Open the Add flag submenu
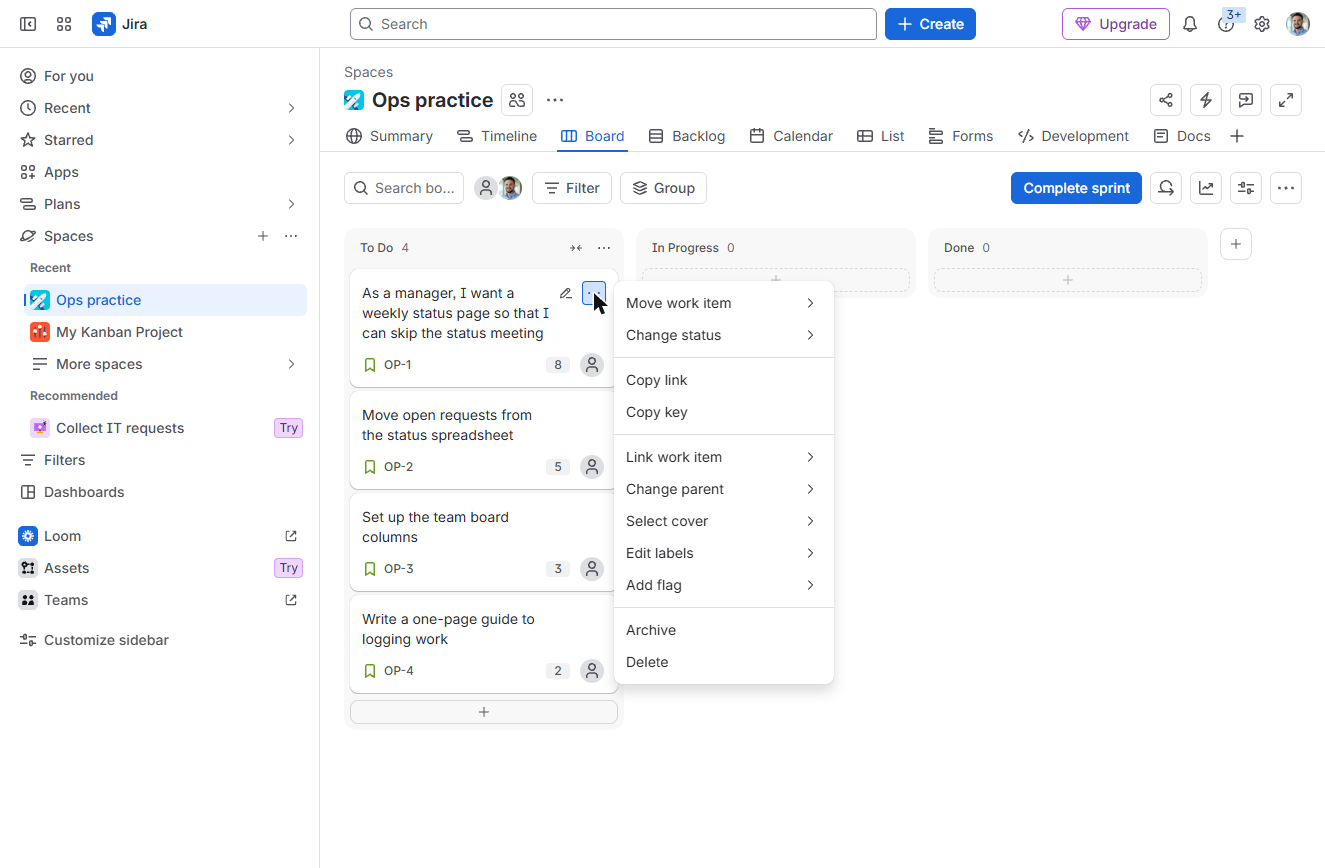 (724, 585)
